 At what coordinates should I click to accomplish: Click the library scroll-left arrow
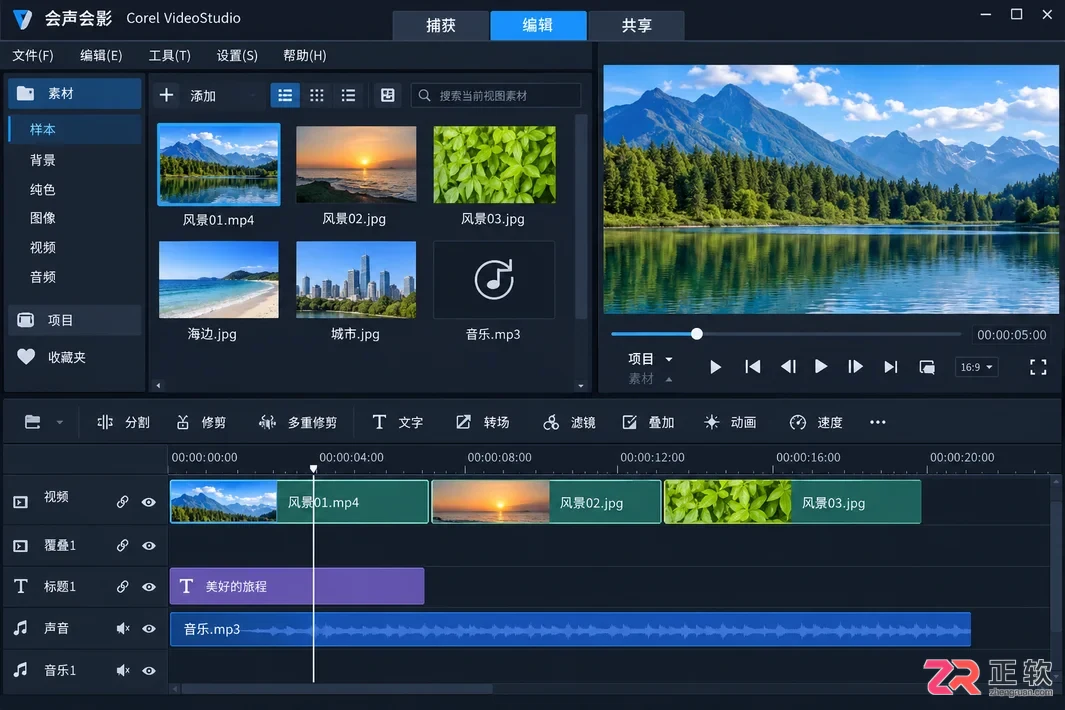158,386
